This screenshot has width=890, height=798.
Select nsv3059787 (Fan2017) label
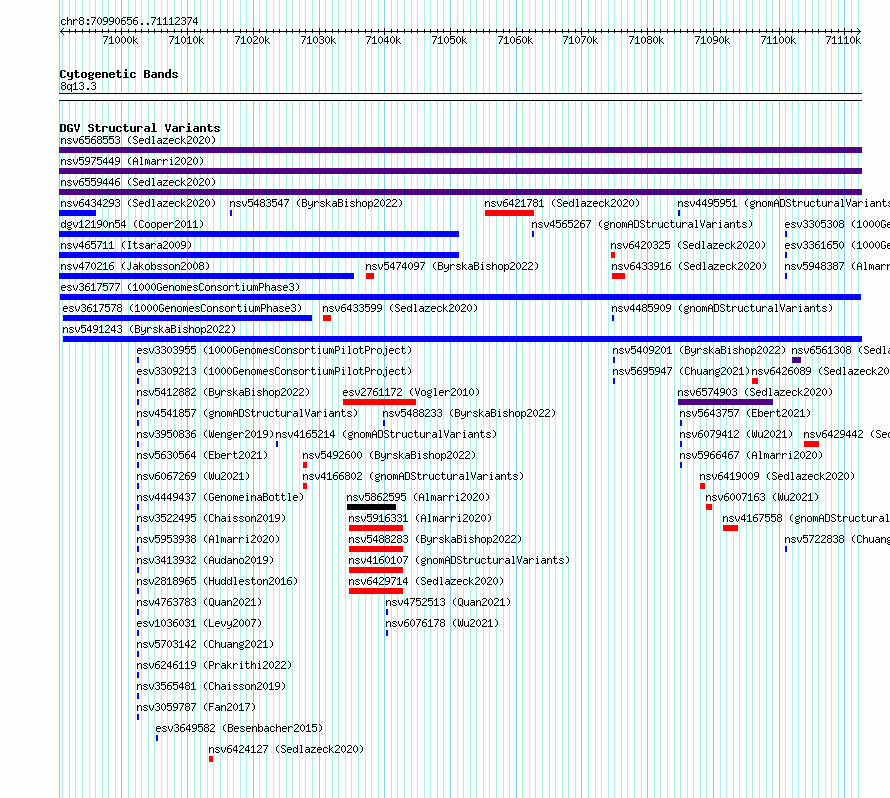(x=196, y=707)
